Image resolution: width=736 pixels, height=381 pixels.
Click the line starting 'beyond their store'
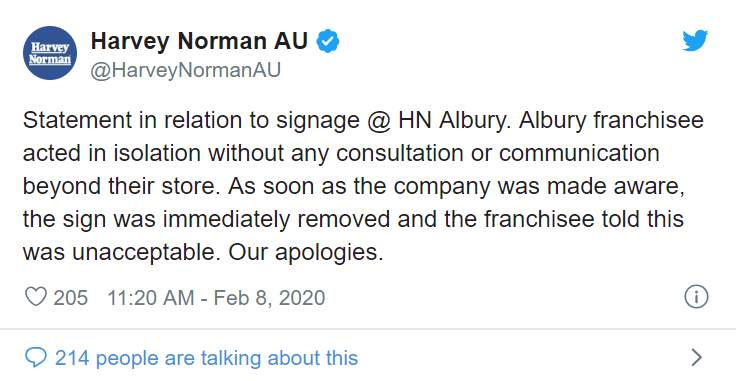(354, 187)
